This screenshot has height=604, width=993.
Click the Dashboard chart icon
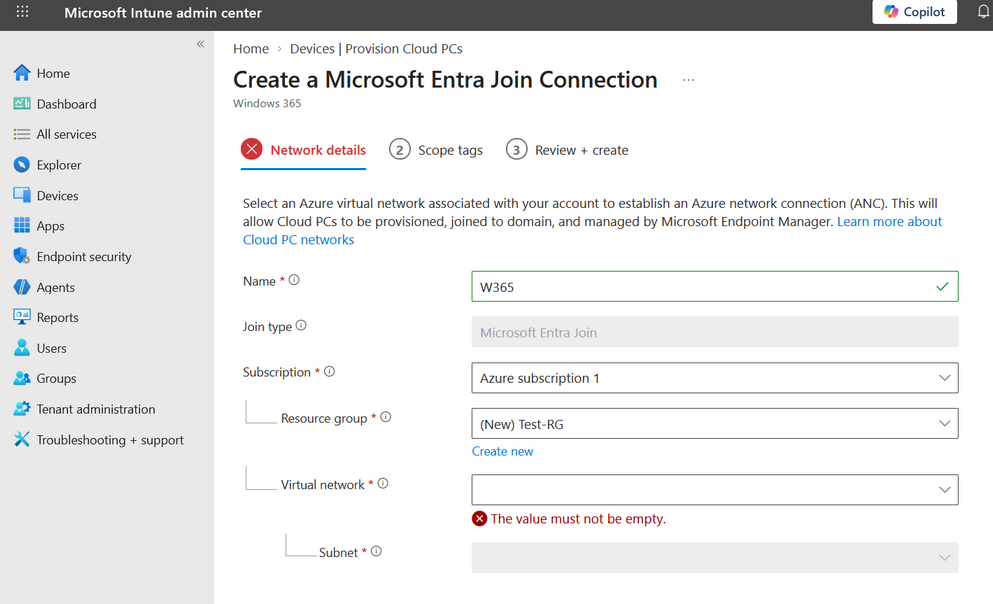(x=22, y=103)
